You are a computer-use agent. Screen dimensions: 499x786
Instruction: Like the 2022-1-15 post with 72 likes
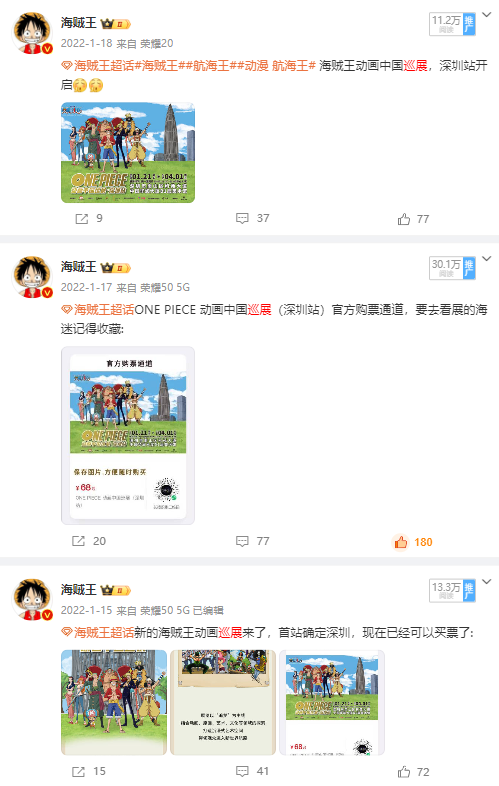pyautogui.click(x=404, y=772)
